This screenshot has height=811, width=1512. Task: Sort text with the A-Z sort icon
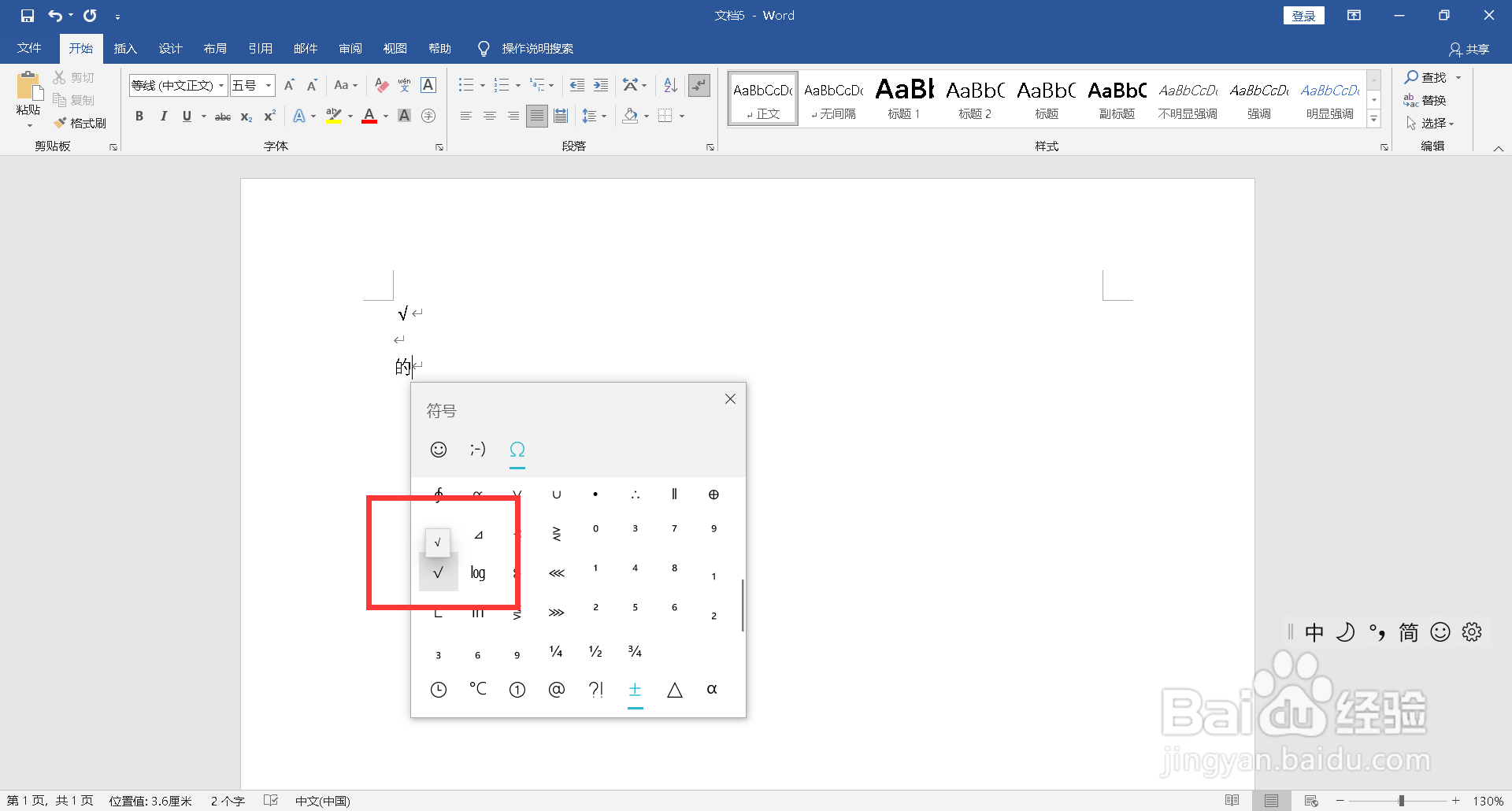(x=670, y=85)
